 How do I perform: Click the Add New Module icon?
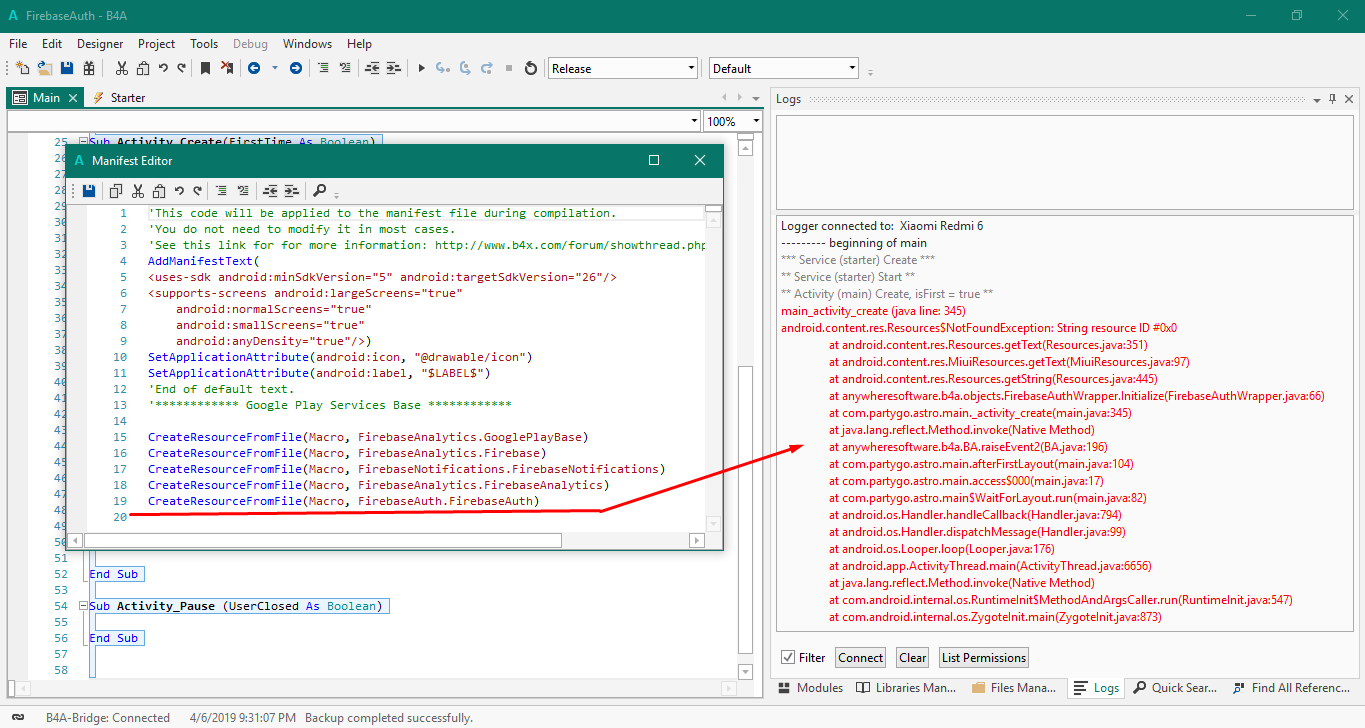[22, 68]
